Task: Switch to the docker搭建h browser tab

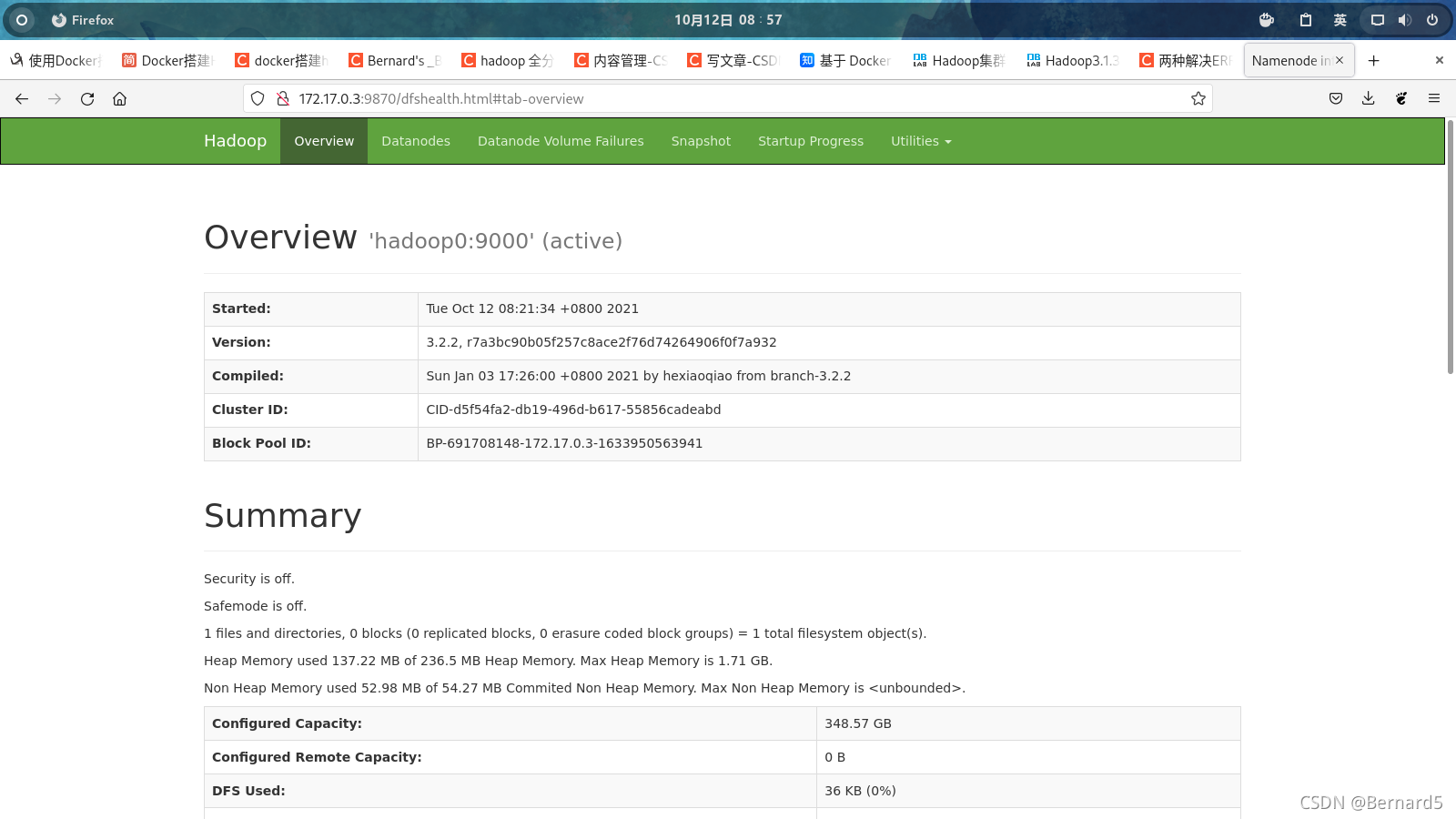Action: point(281,60)
